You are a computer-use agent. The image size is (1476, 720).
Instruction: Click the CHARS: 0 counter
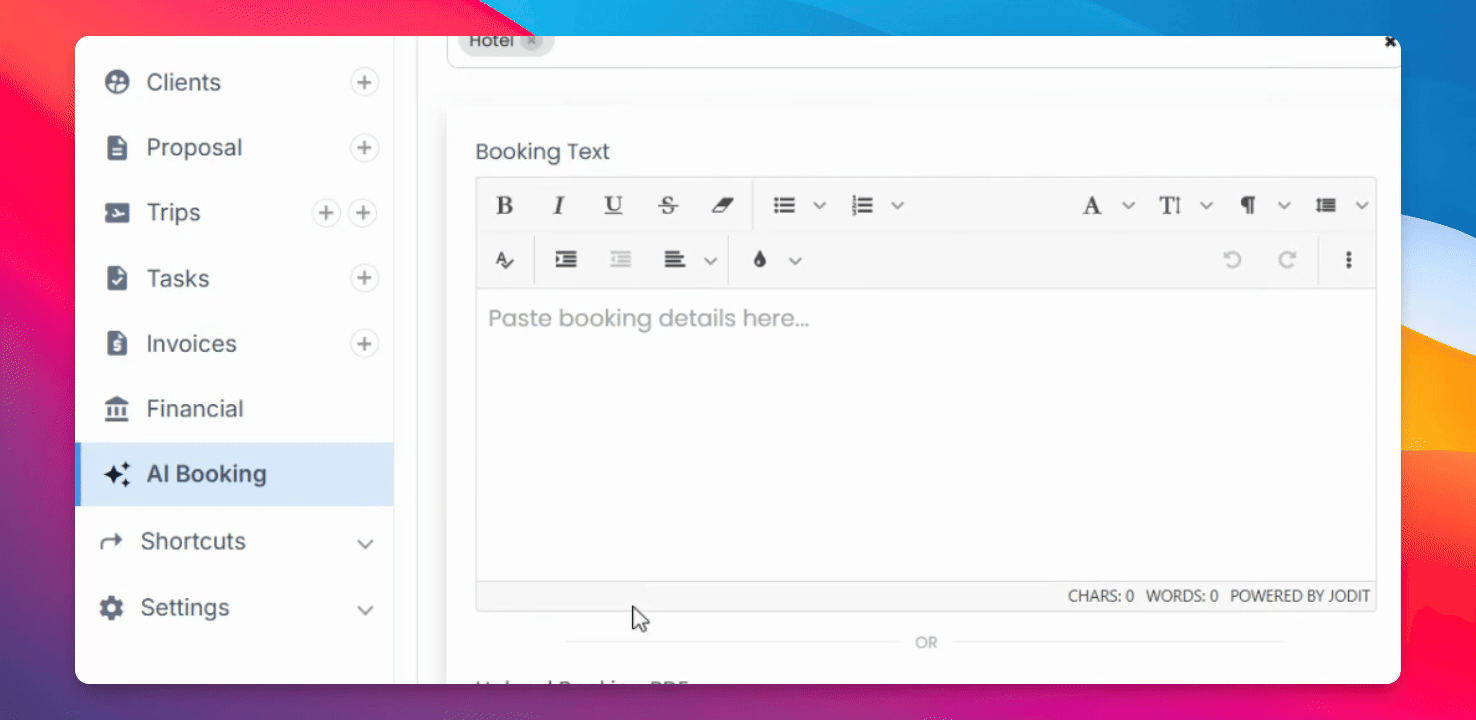(1101, 596)
